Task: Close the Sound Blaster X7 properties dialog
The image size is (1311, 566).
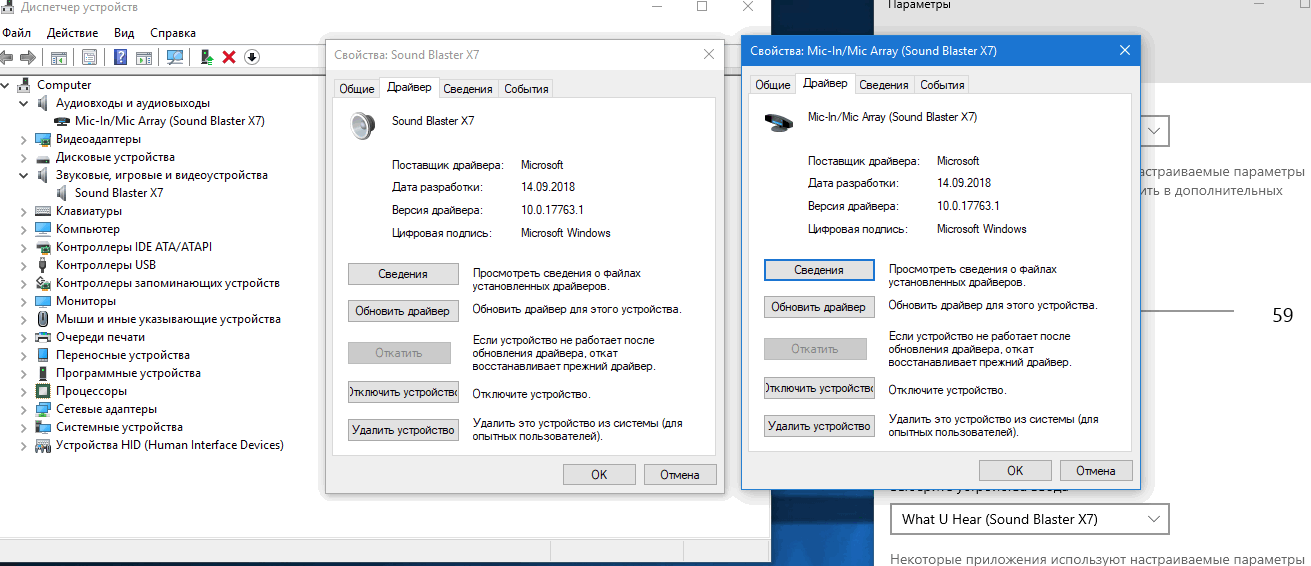Action: pyautogui.click(x=708, y=55)
